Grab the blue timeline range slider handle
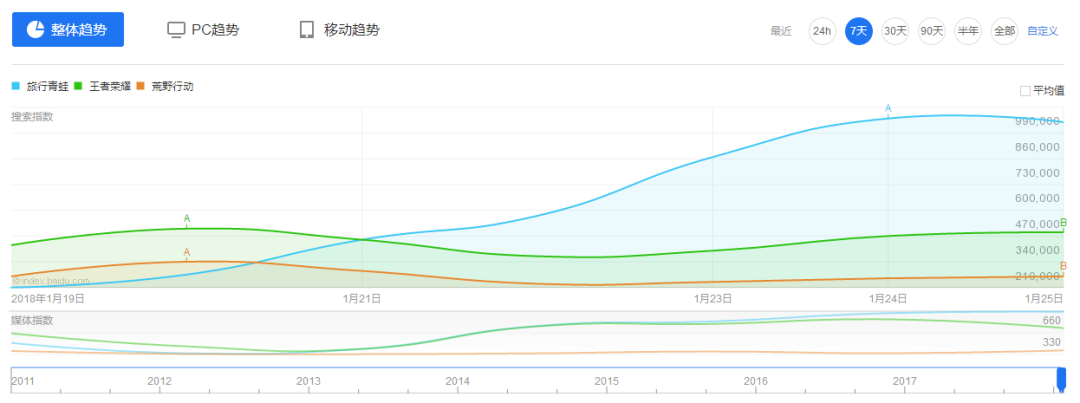The image size is (1080, 403). tap(1061, 380)
